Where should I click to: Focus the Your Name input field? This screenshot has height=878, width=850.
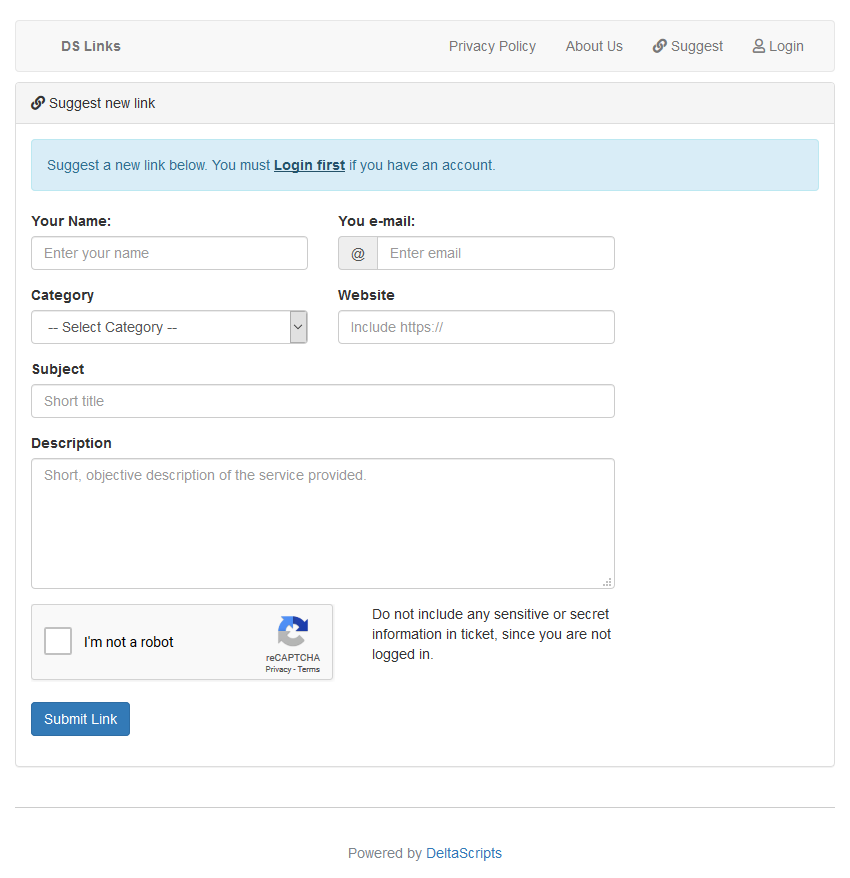[x=169, y=253]
